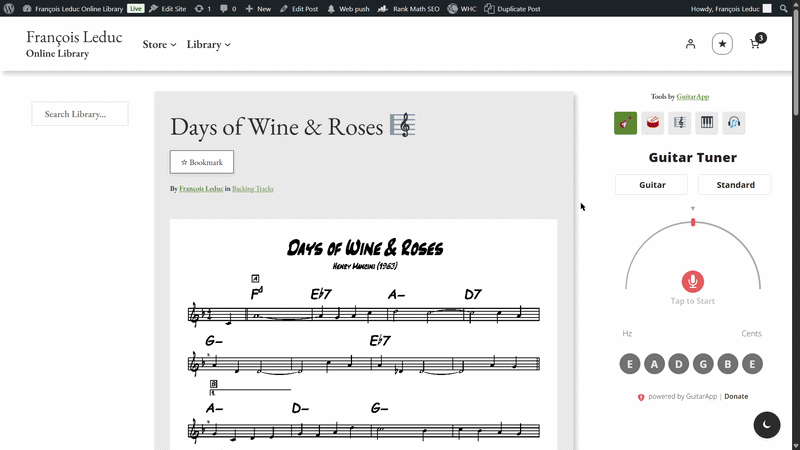Open Rank Math SEO menu

pos(409,9)
